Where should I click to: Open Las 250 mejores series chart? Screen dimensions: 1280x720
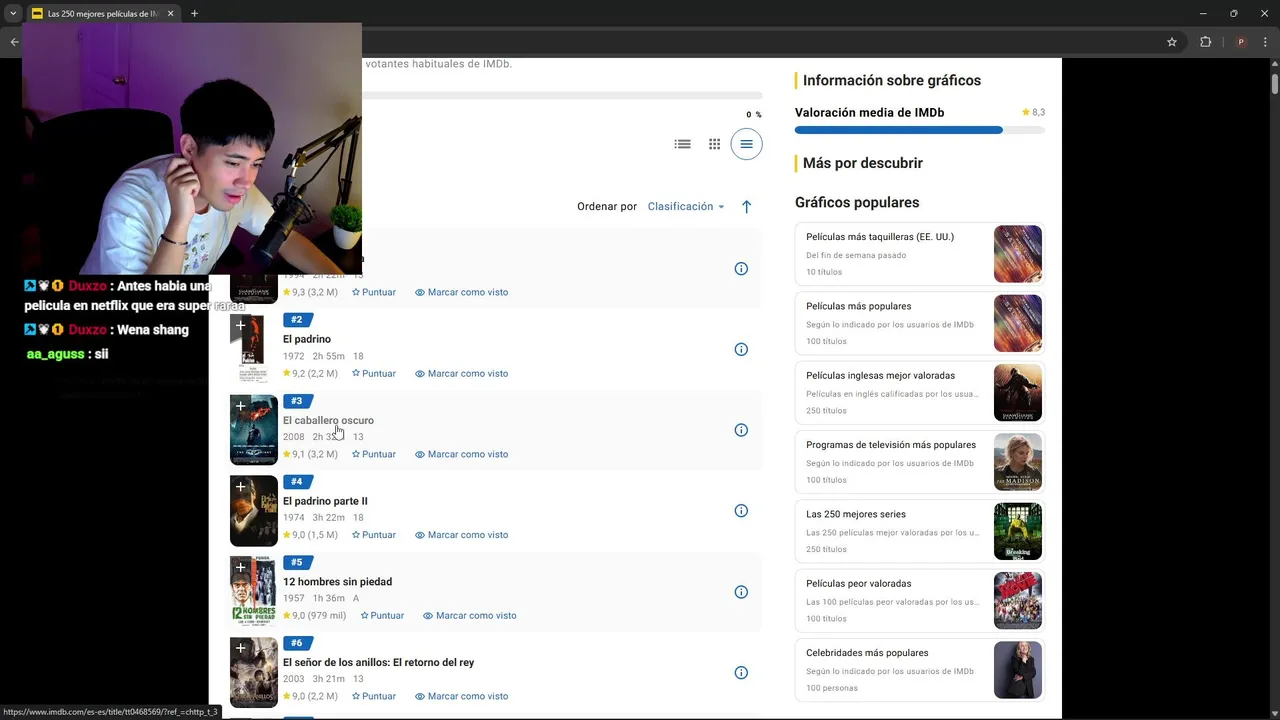(920, 531)
